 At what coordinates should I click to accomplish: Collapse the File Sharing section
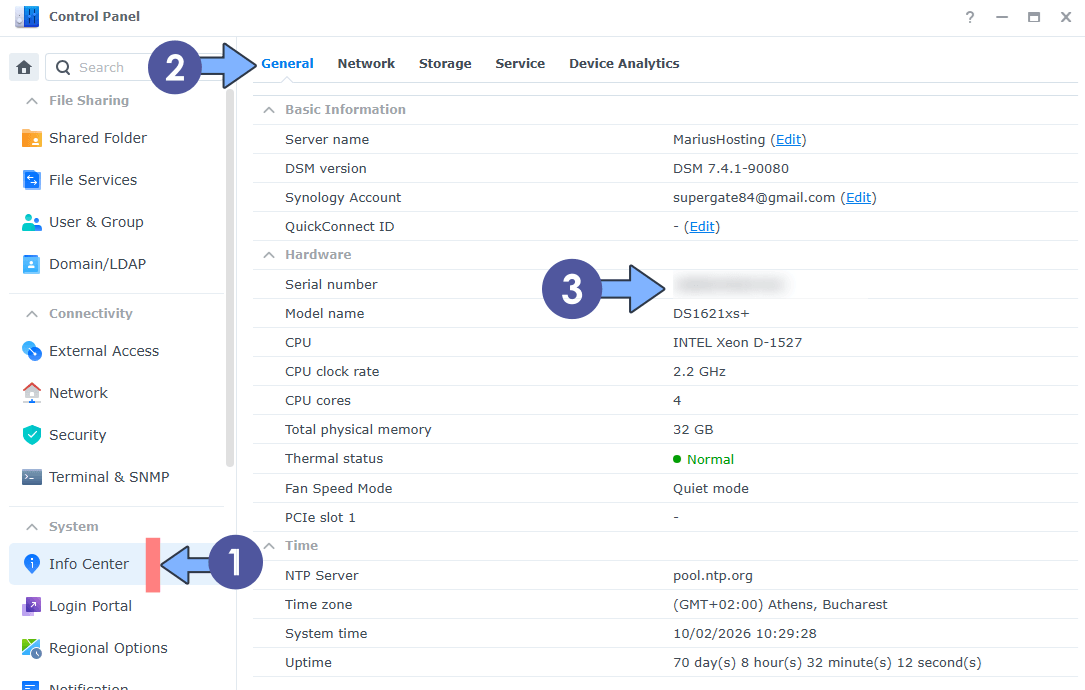click(x=32, y=101)
